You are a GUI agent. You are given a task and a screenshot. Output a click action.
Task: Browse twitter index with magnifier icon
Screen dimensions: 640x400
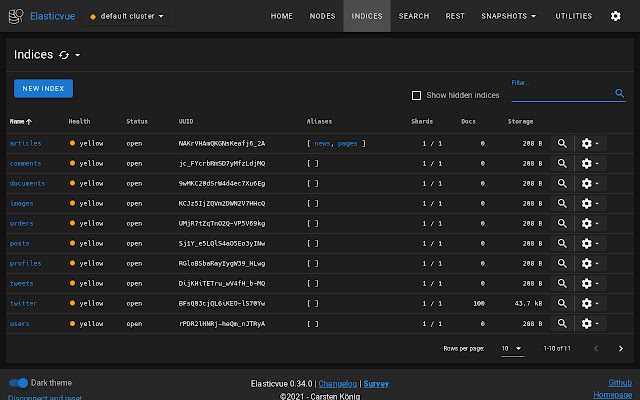562,303
